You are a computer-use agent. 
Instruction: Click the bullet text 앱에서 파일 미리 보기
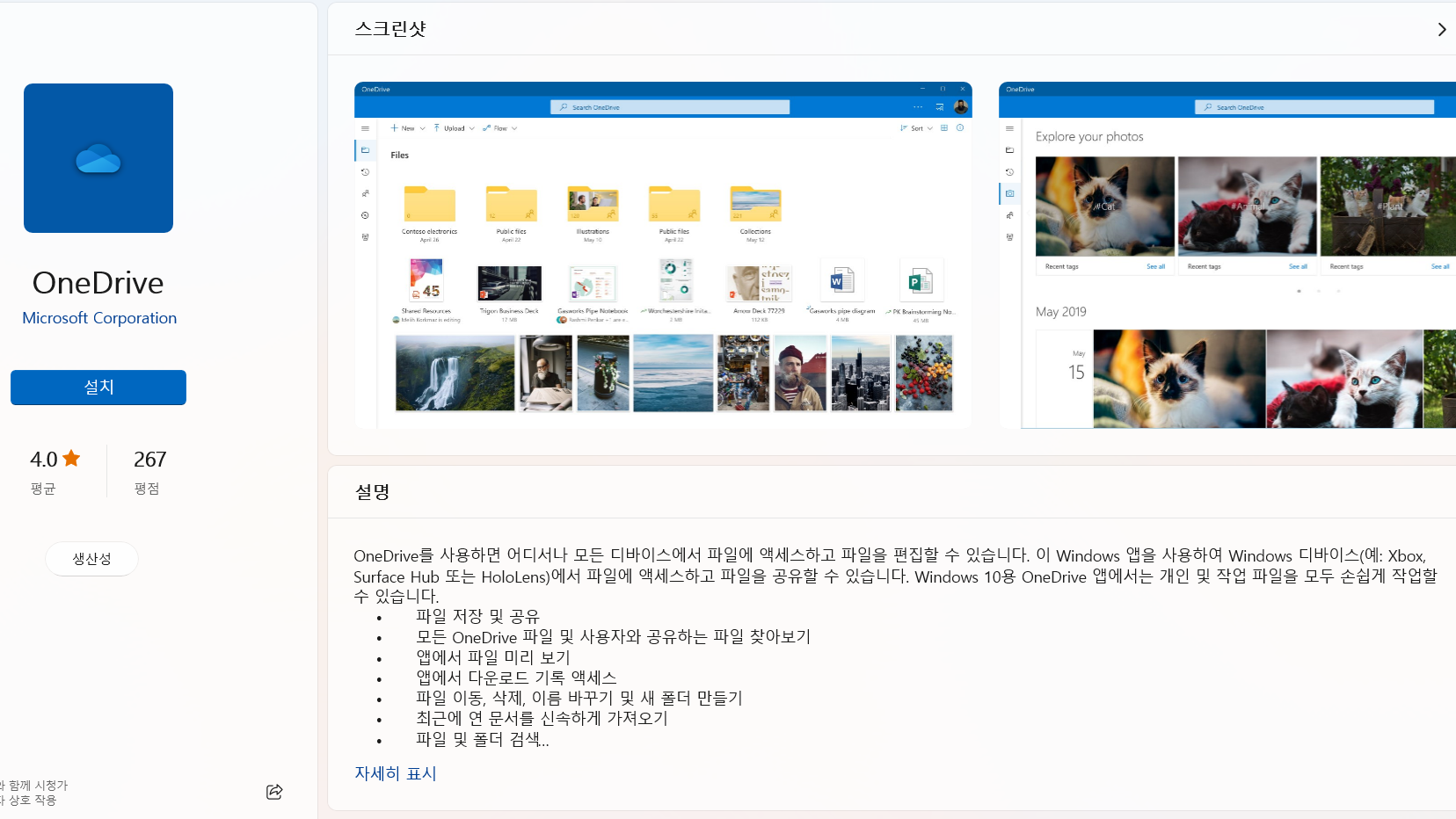click(x=493, y=657)
